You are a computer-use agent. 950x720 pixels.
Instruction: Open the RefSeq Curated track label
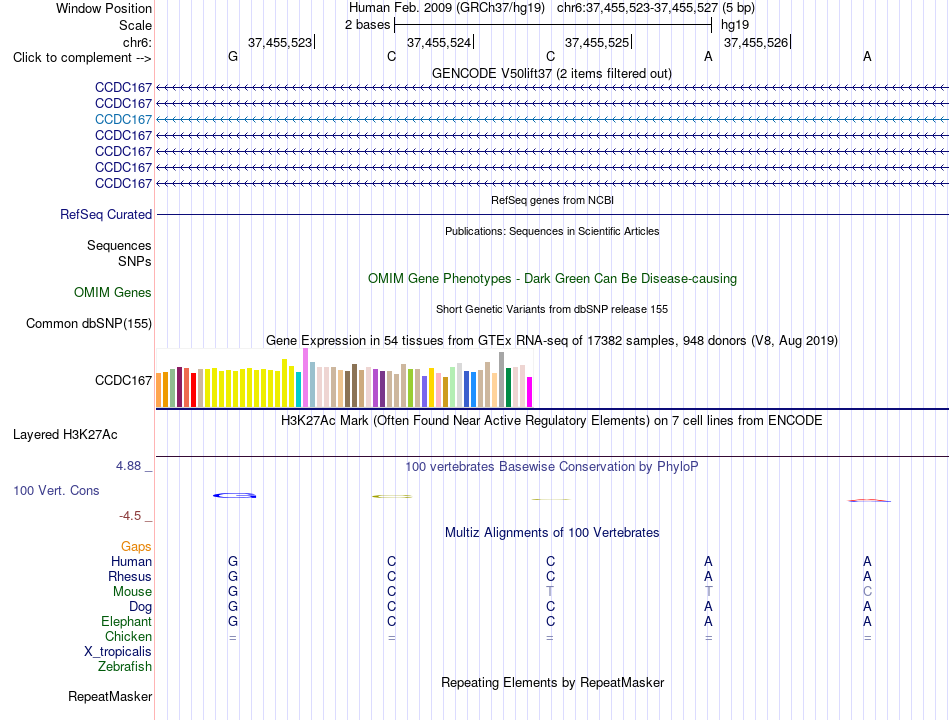[105, 215]
